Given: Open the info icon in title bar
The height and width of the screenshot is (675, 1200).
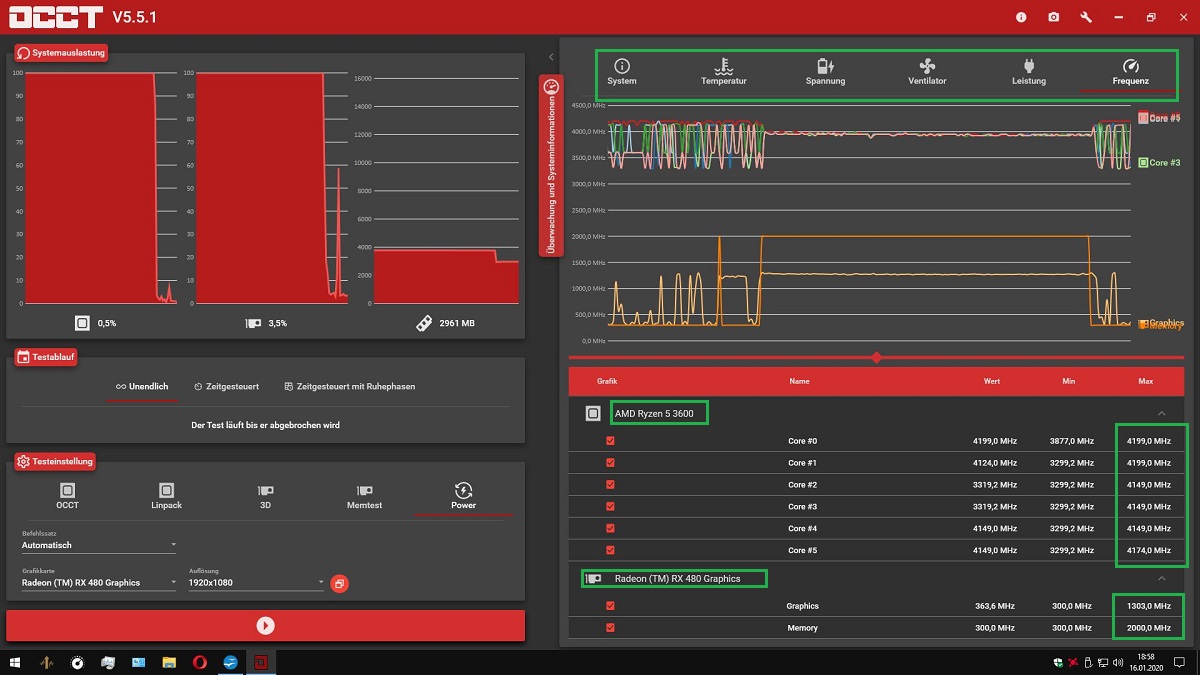Looking at the screenshot, I should tap(1021, 17).
